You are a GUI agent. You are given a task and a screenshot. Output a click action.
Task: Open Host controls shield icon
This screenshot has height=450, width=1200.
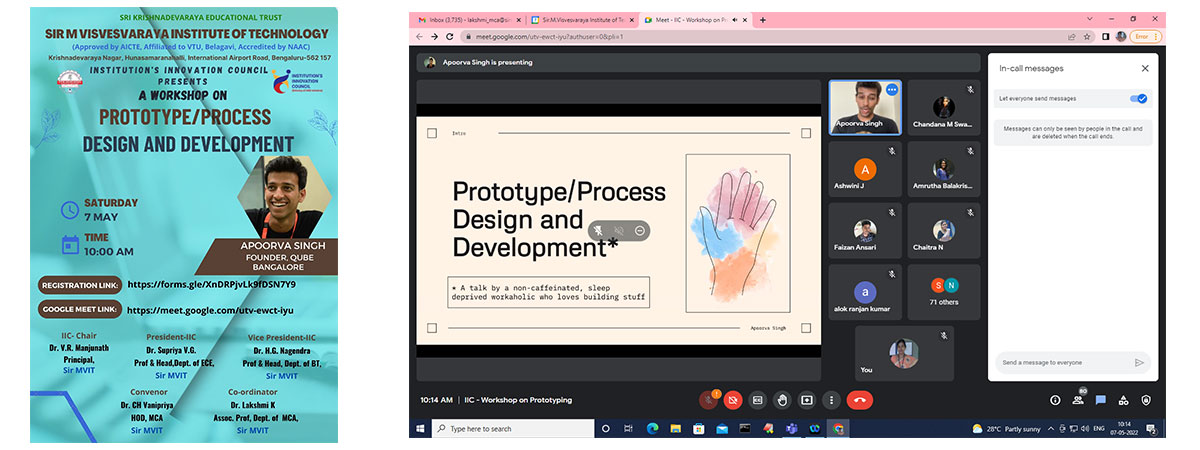click(1146, 399)
